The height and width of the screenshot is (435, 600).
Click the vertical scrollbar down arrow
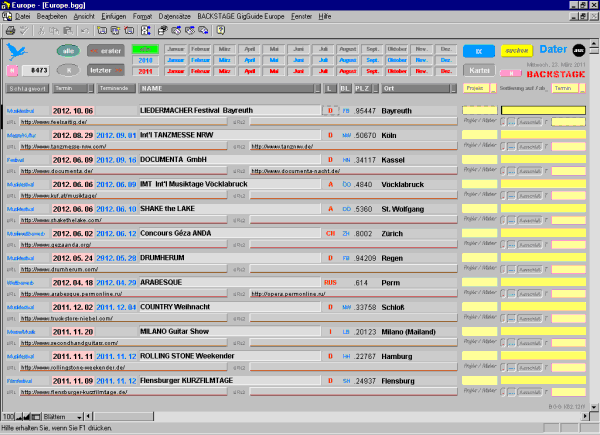593,407
